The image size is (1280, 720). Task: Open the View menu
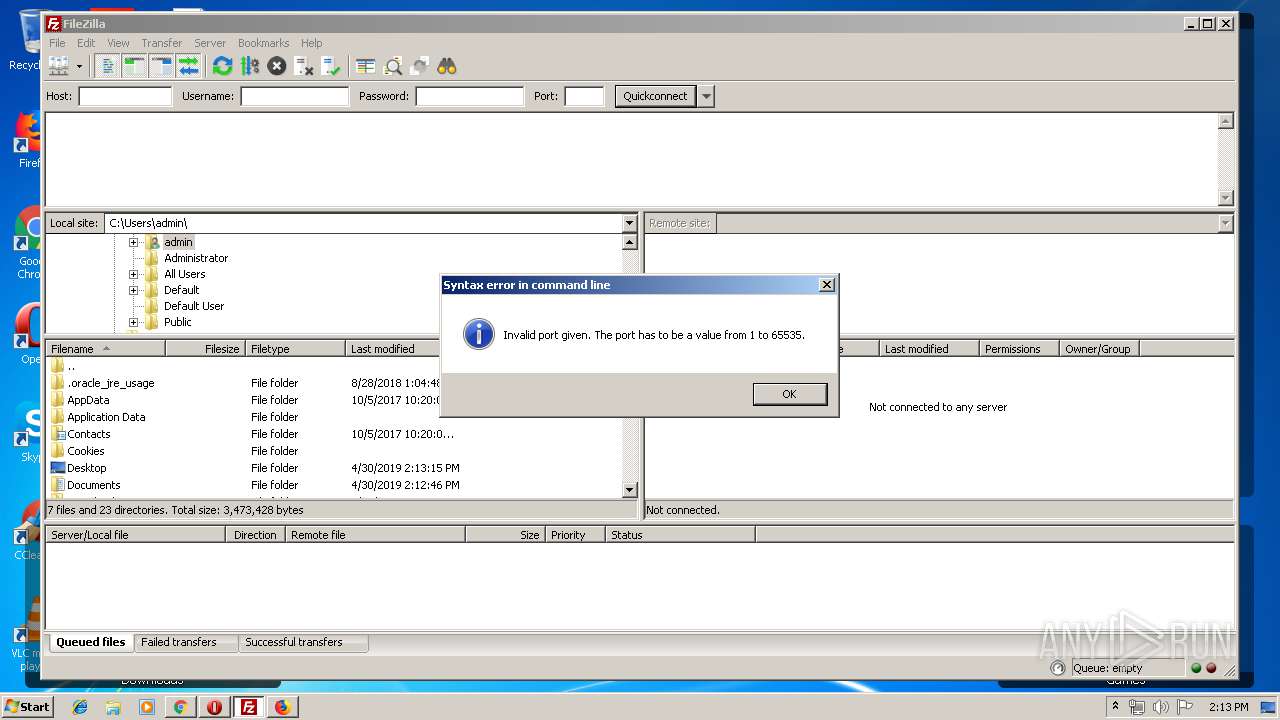click(118, 43)
